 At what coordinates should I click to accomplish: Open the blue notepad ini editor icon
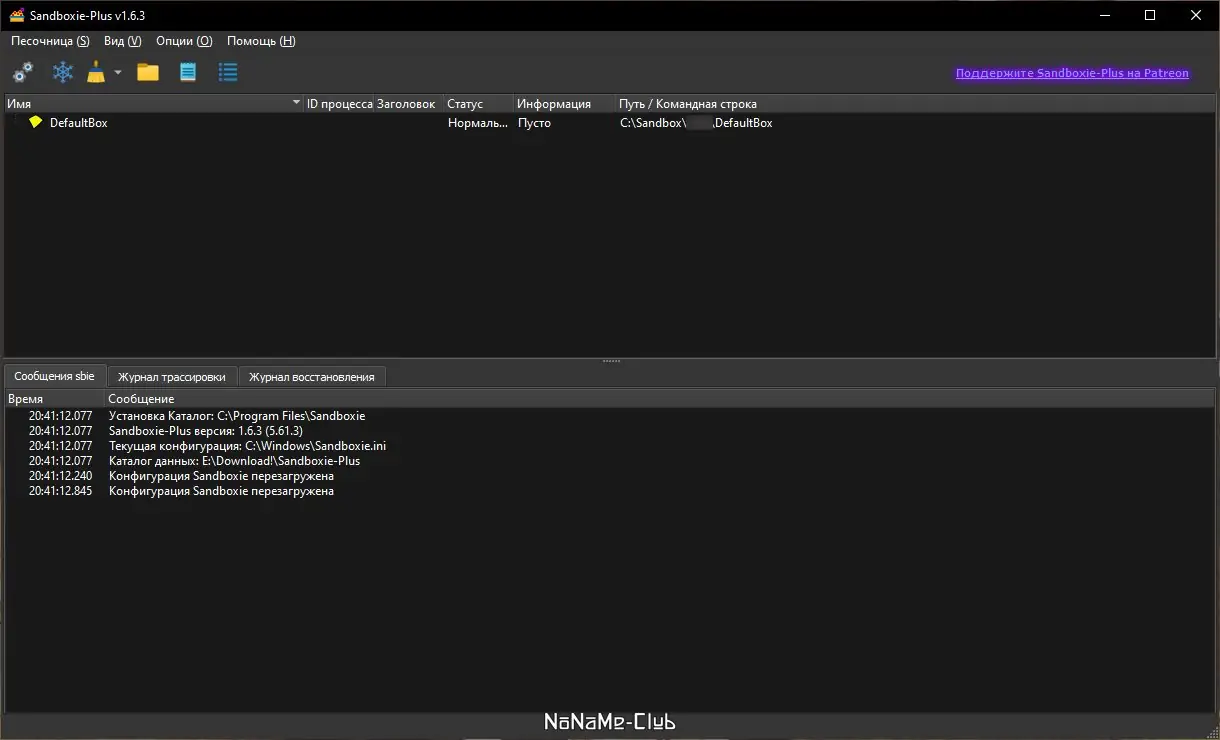pyautogui.click(x=187, y=72)
